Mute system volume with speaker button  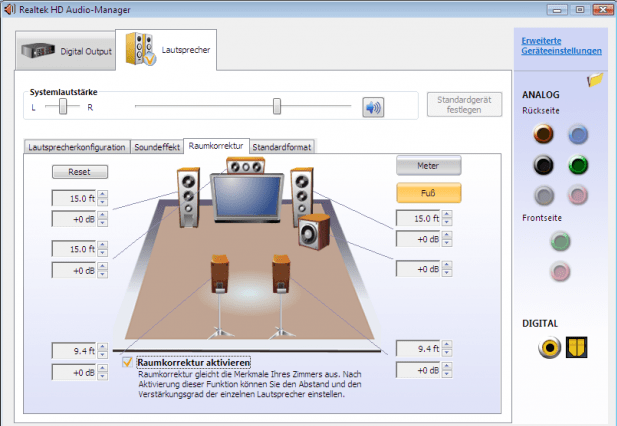click(373, 107)
